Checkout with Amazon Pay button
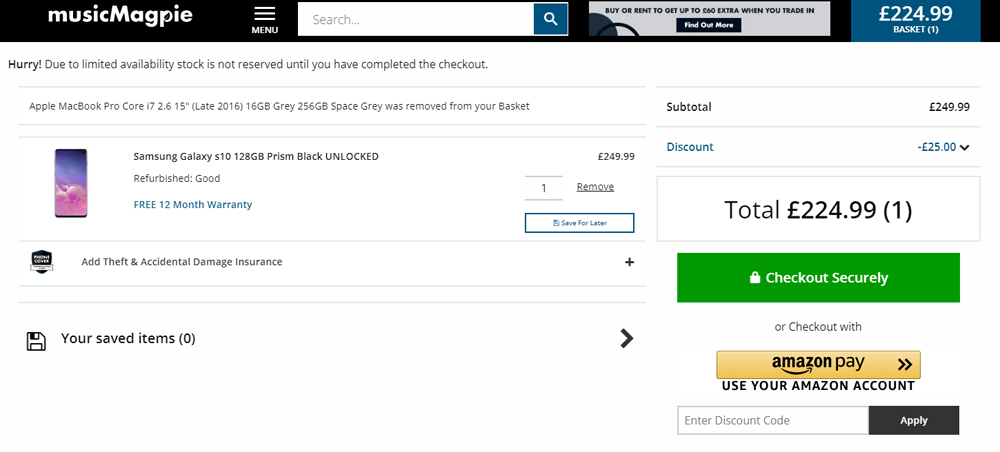1000x452 pixels. point(818,365)
